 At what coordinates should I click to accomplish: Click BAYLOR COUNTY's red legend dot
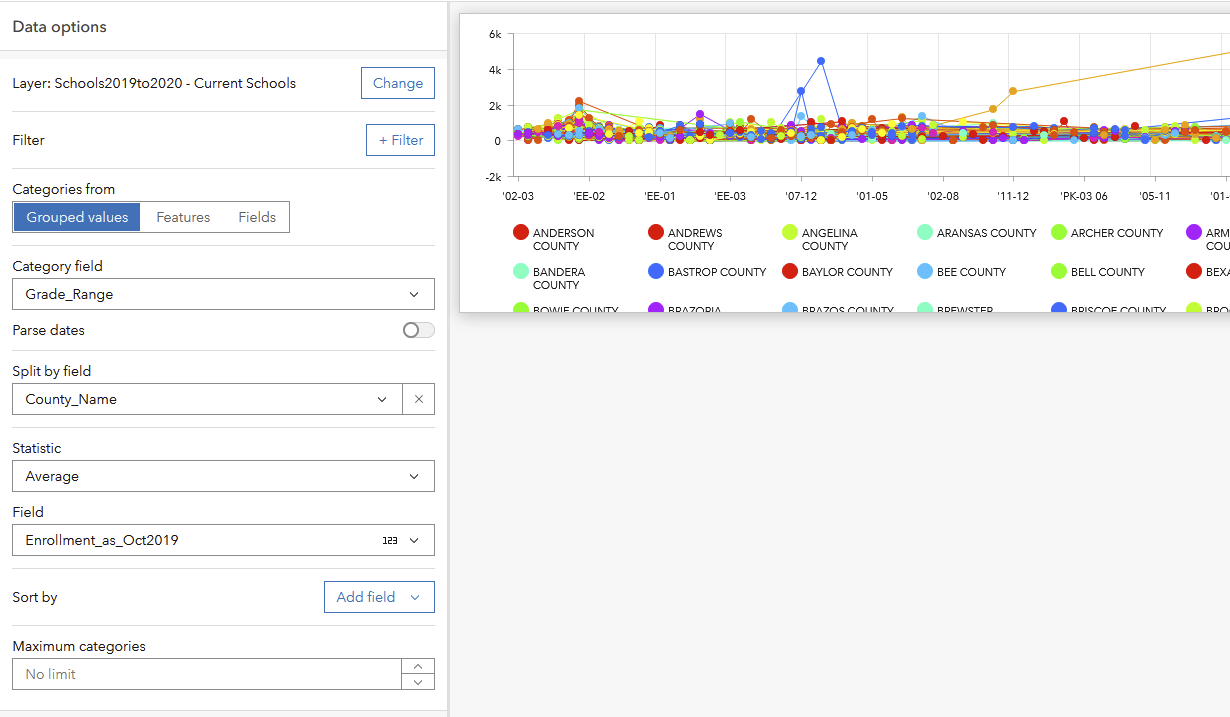point(787,271)
